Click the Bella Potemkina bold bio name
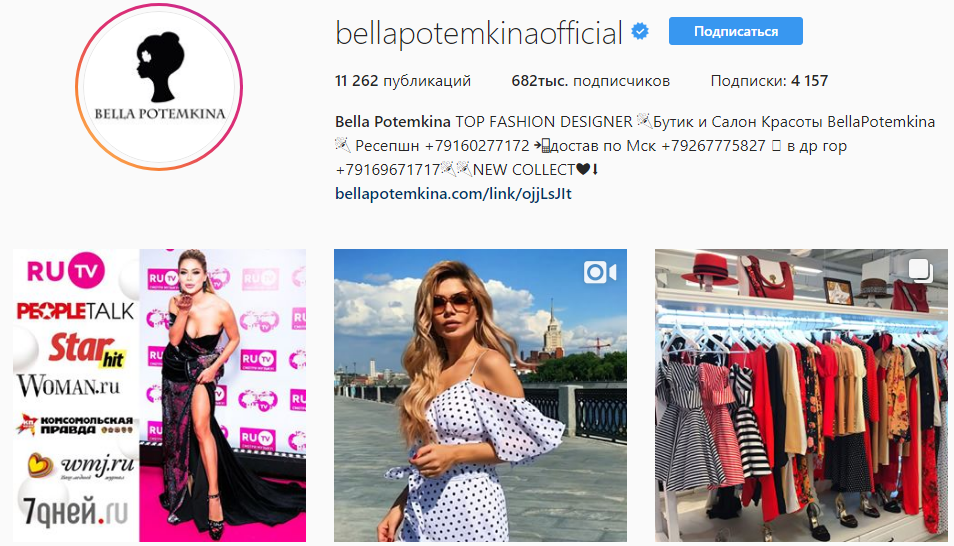 (x=392, y=122)
